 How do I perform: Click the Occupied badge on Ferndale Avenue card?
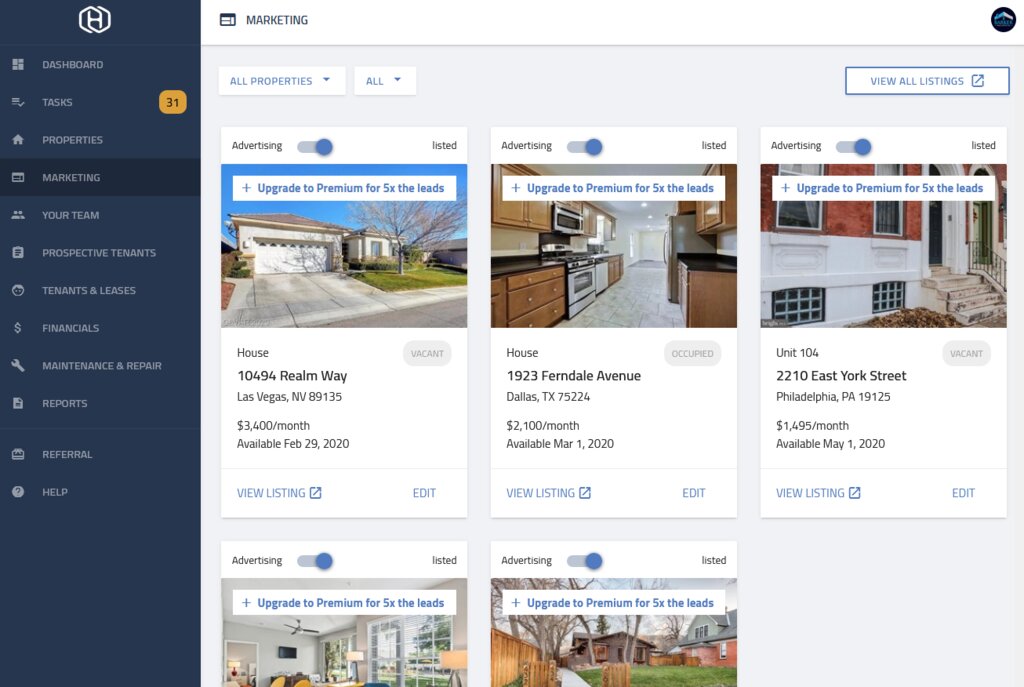(692, 353)
